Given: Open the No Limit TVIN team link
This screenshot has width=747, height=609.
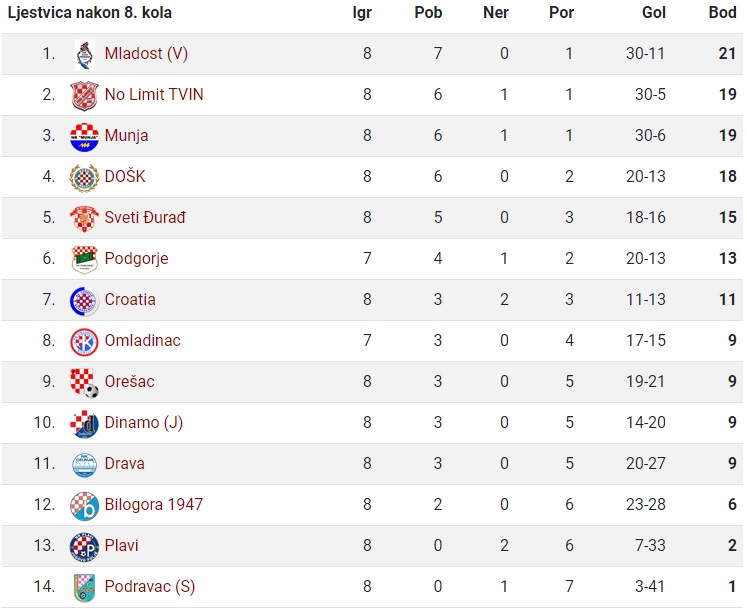Looking at the screenshot, I should tap(154, 94).
